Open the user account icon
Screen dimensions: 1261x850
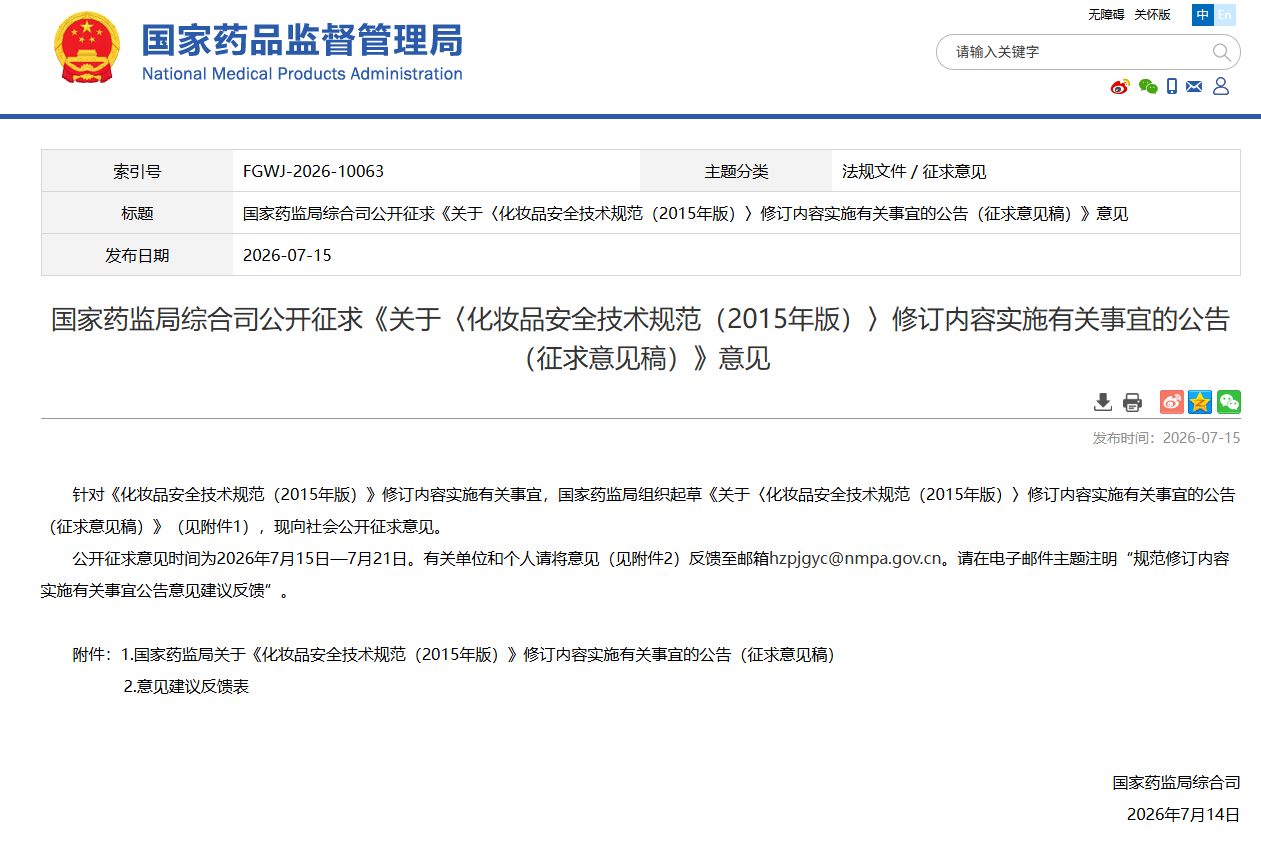click(1221, 87)
